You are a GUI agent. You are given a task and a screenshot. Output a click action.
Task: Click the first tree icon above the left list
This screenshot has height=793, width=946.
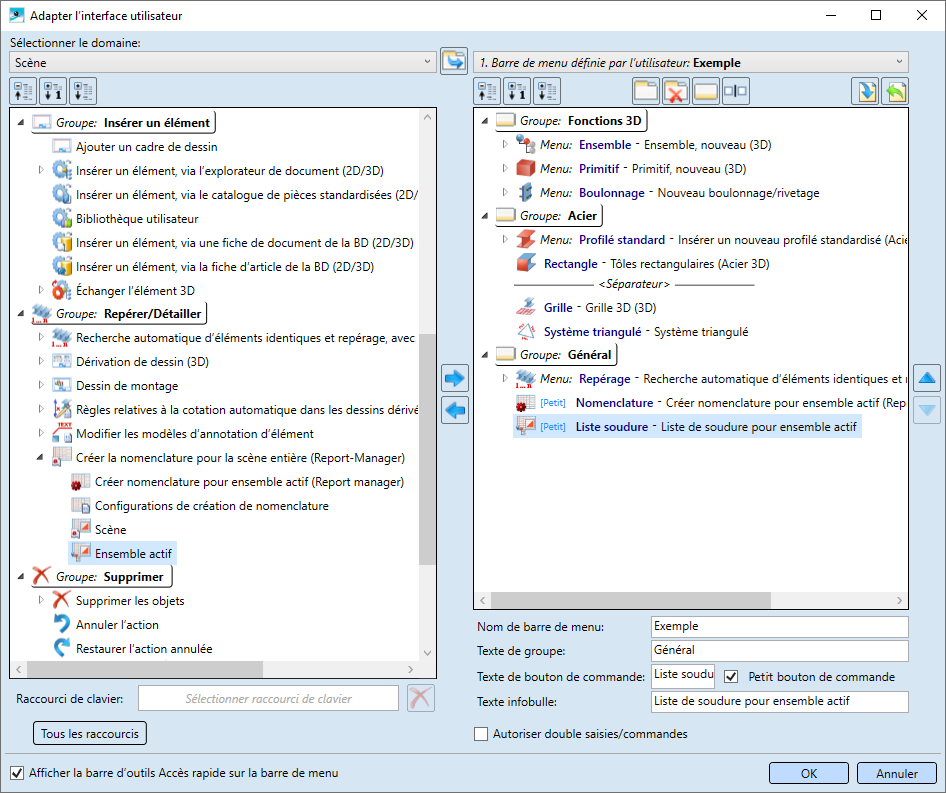pos(23,91)
